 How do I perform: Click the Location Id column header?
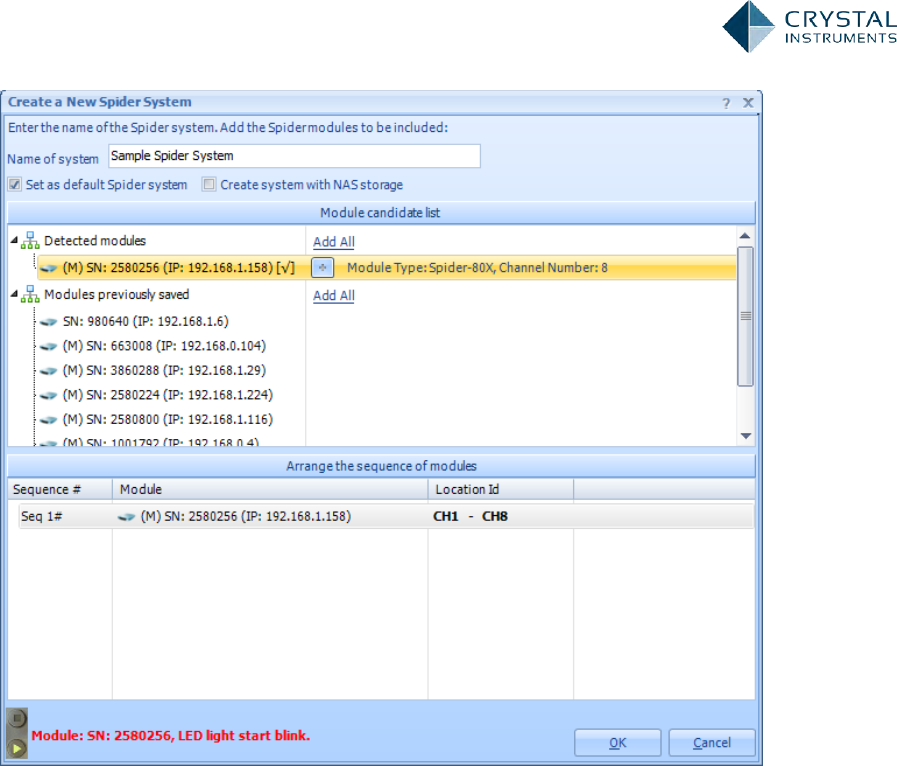[501, 490]
